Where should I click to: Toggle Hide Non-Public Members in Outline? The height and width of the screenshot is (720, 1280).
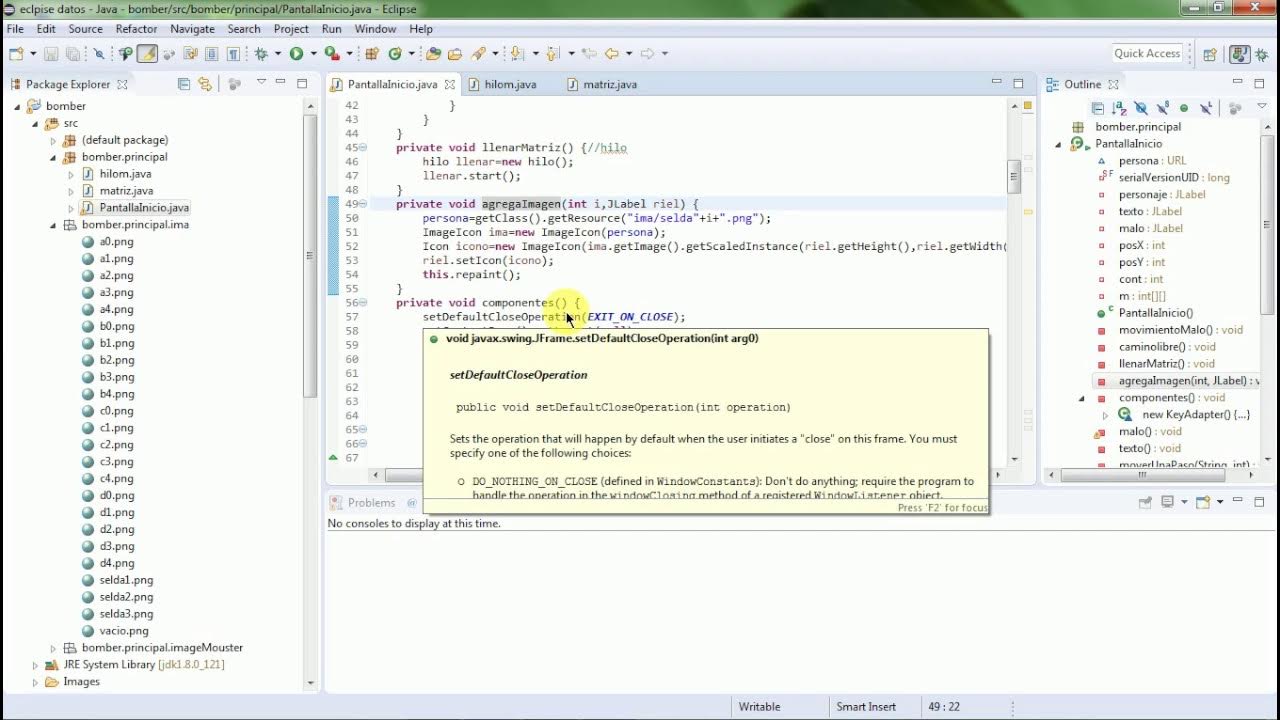[x=1184, y=108]
